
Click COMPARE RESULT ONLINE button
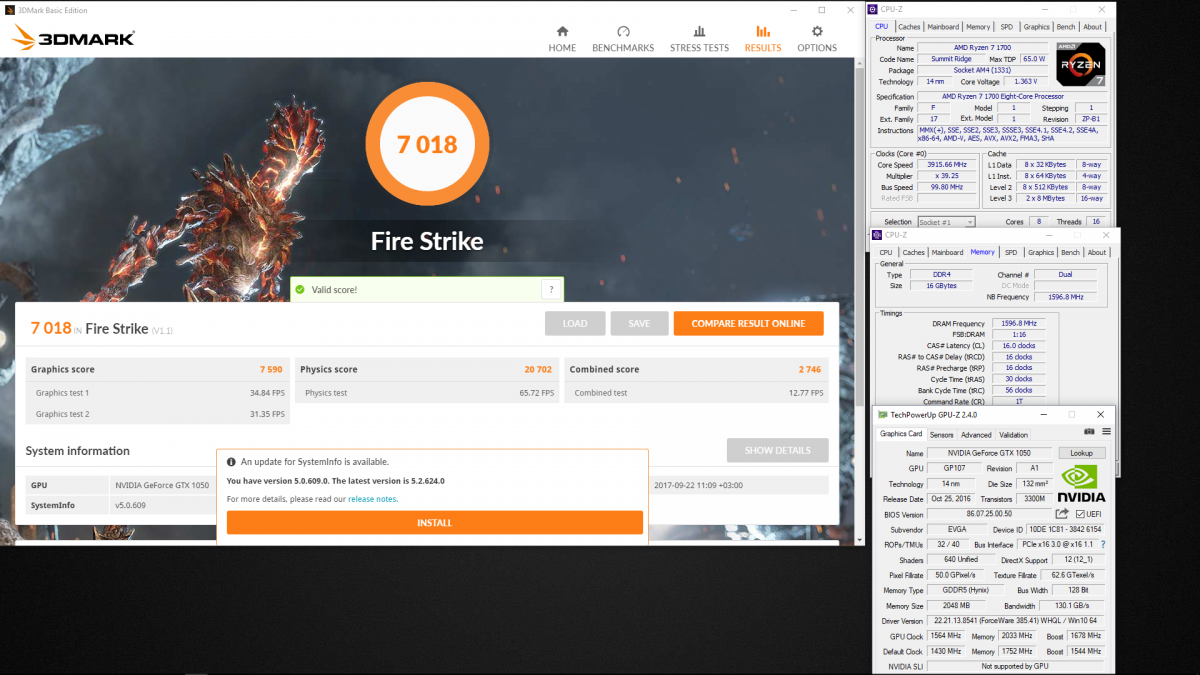(748, 323)
